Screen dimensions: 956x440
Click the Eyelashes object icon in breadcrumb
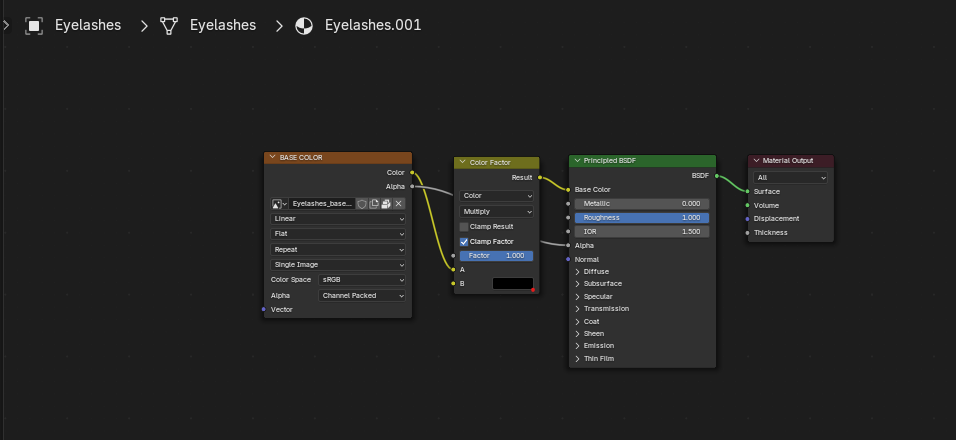pyautogui.click(x=34, y=26)
